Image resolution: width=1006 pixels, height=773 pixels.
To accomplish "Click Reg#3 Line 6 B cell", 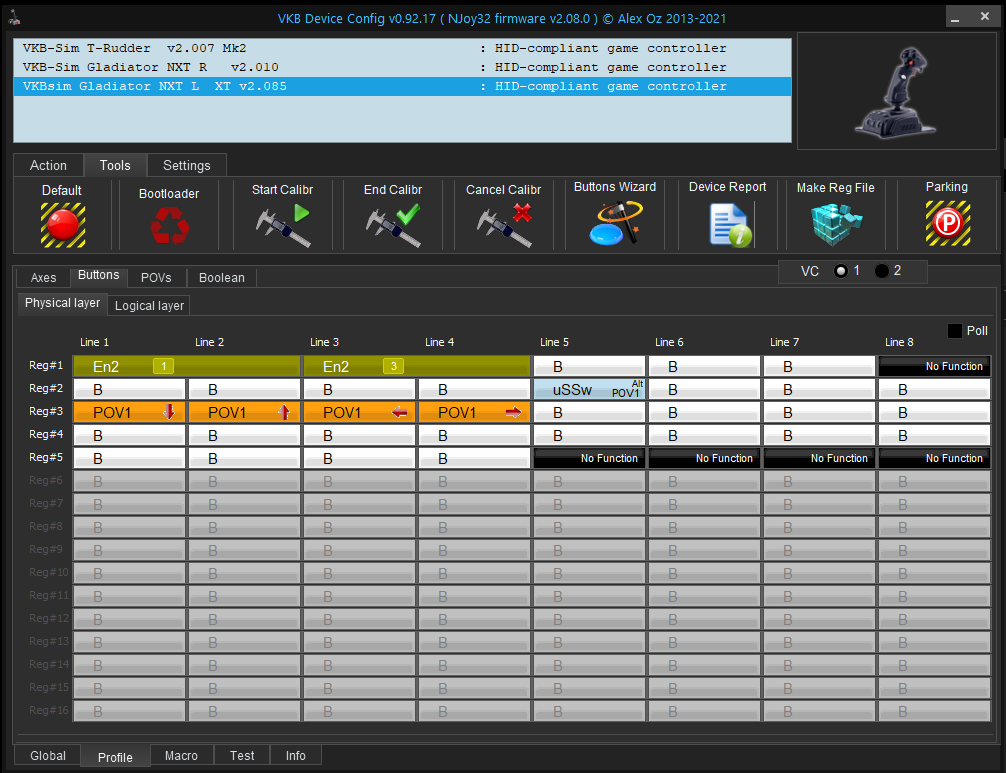I will click(704, 412).
